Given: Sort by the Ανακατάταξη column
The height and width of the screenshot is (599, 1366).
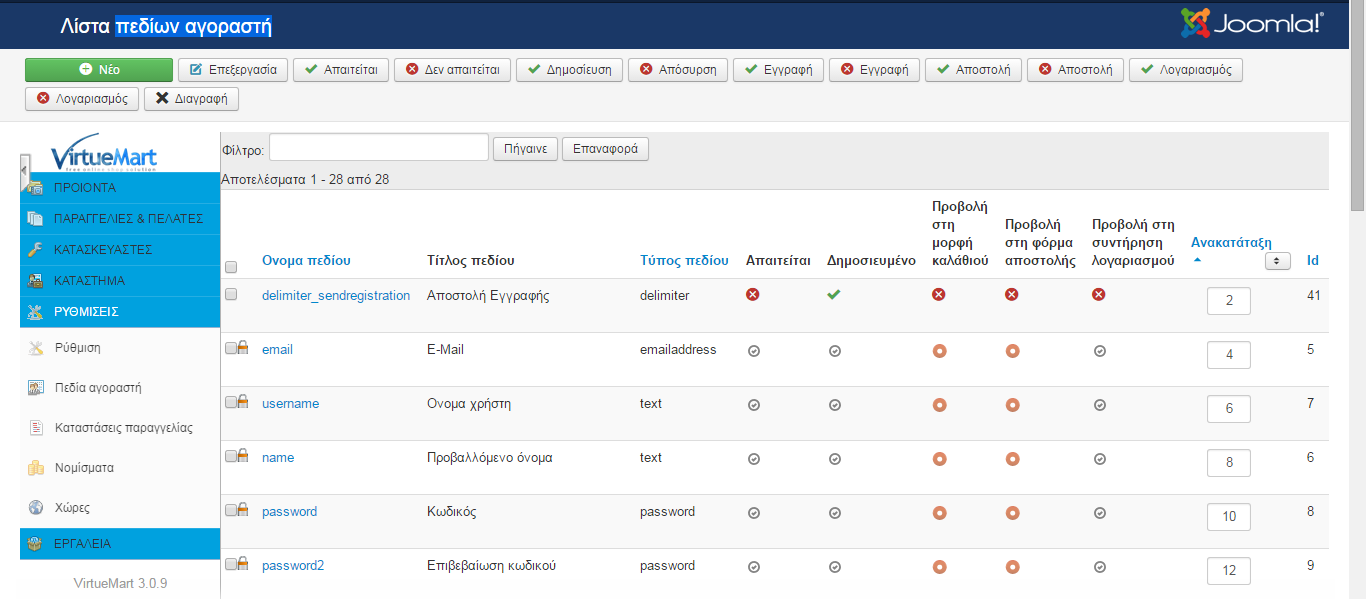Looking at the screenshot, I should click(x=1231, y=242).
